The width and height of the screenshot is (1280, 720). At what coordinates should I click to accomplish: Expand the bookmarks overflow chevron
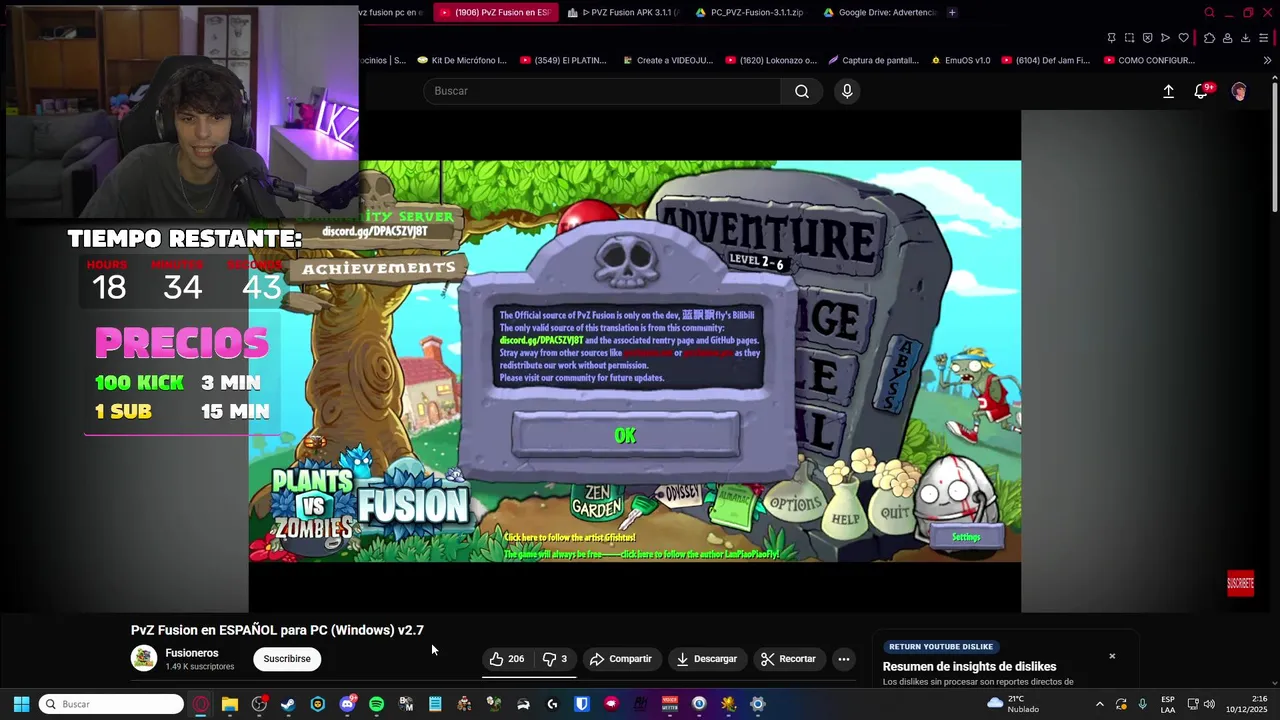click(1267, 60)
